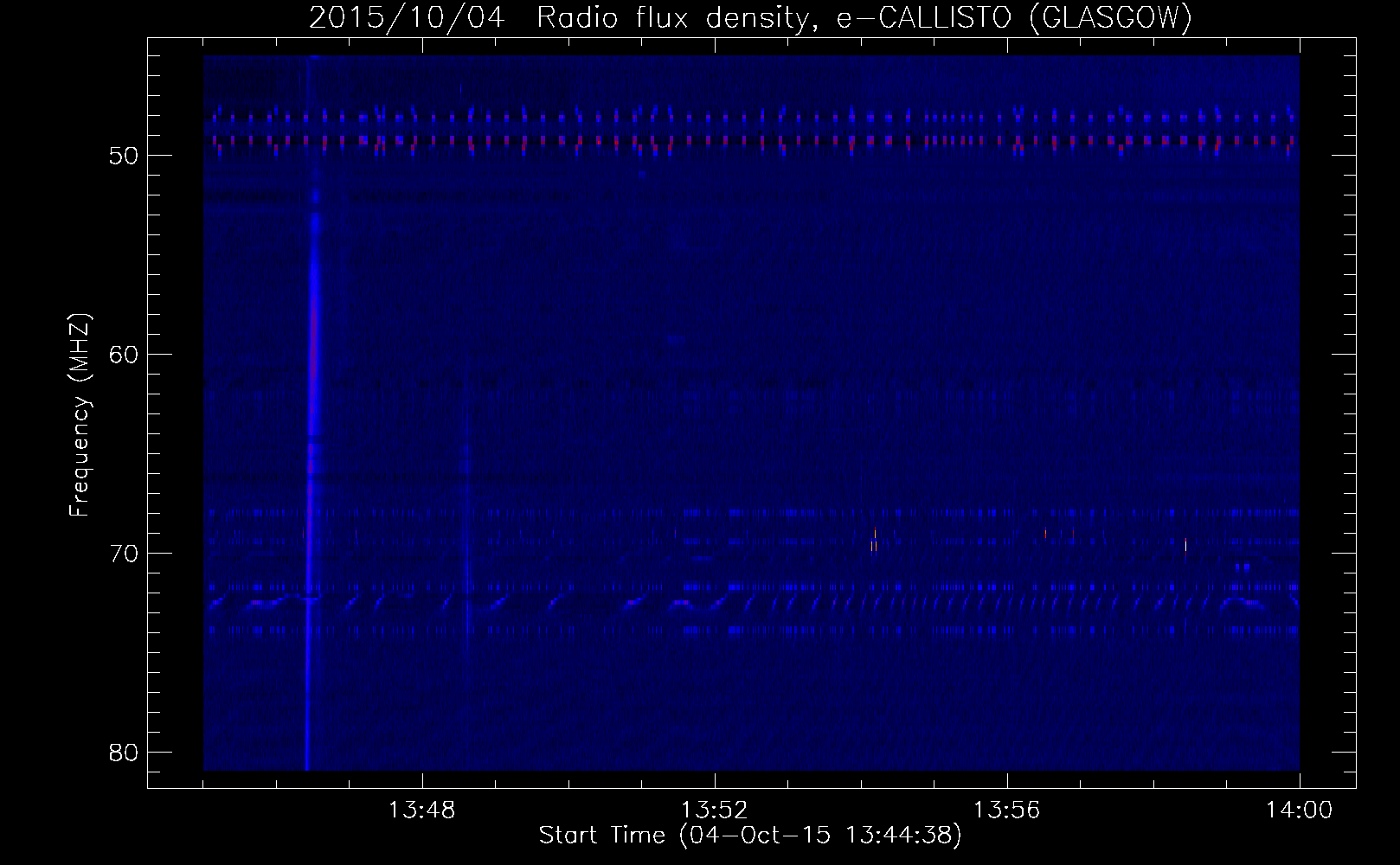Click the plot title '2015/10/04 Radio flux density, e-CALLISTO (GLASGOW)'
The width and height of the screenshot is (1400, 865).
click(750, 18)
